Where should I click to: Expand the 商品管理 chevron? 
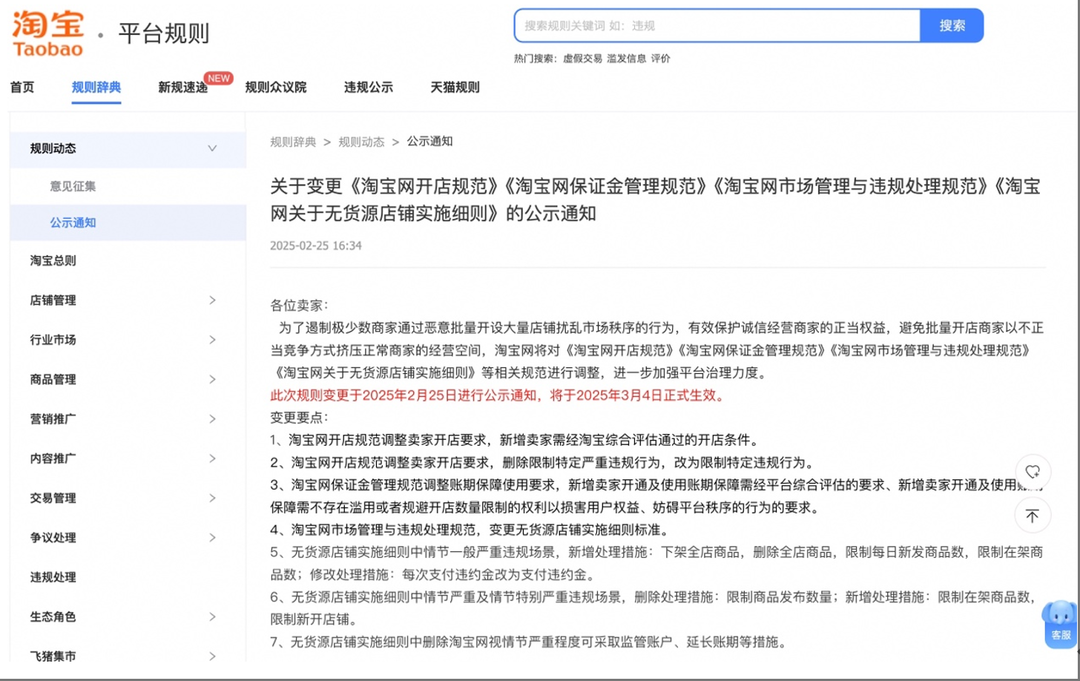point(212,379)
